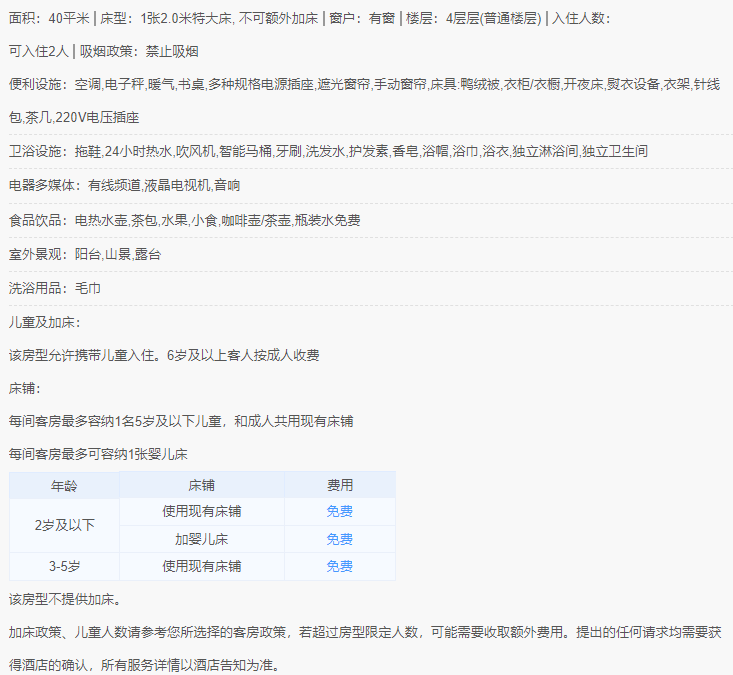
Task: Click the 2岁及以下 age cell
Action: (x=65, y=525)
